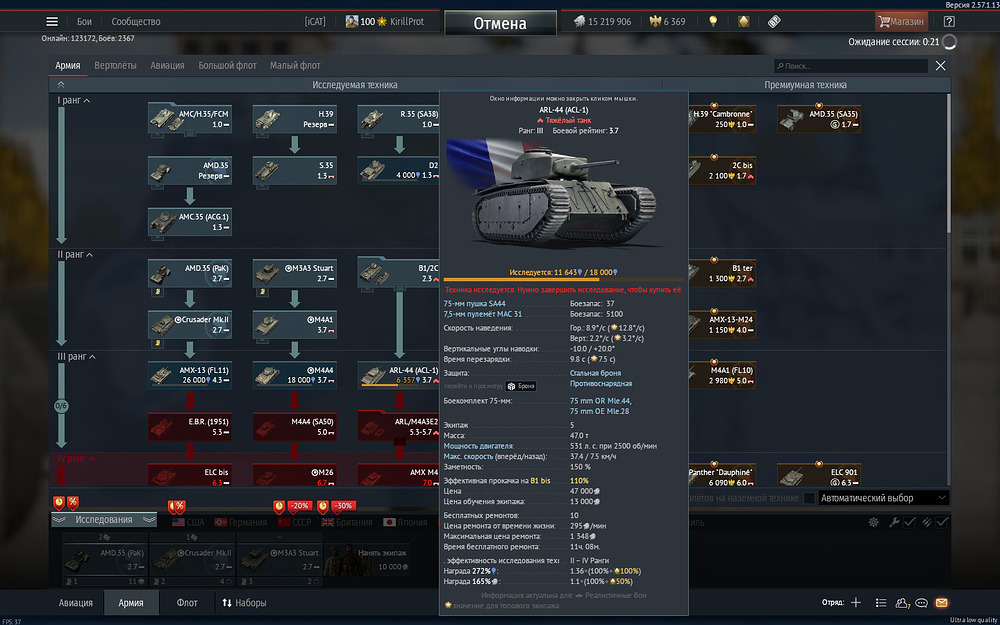Open the Броня armor viewer icon
1000x625 pixels.
(520, 386)
